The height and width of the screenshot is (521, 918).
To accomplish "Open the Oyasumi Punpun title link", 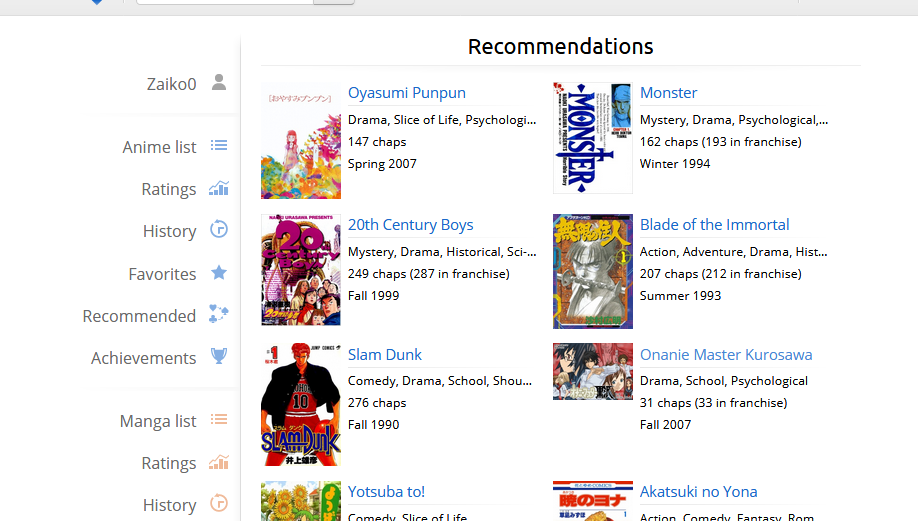I will coord(407,92).
